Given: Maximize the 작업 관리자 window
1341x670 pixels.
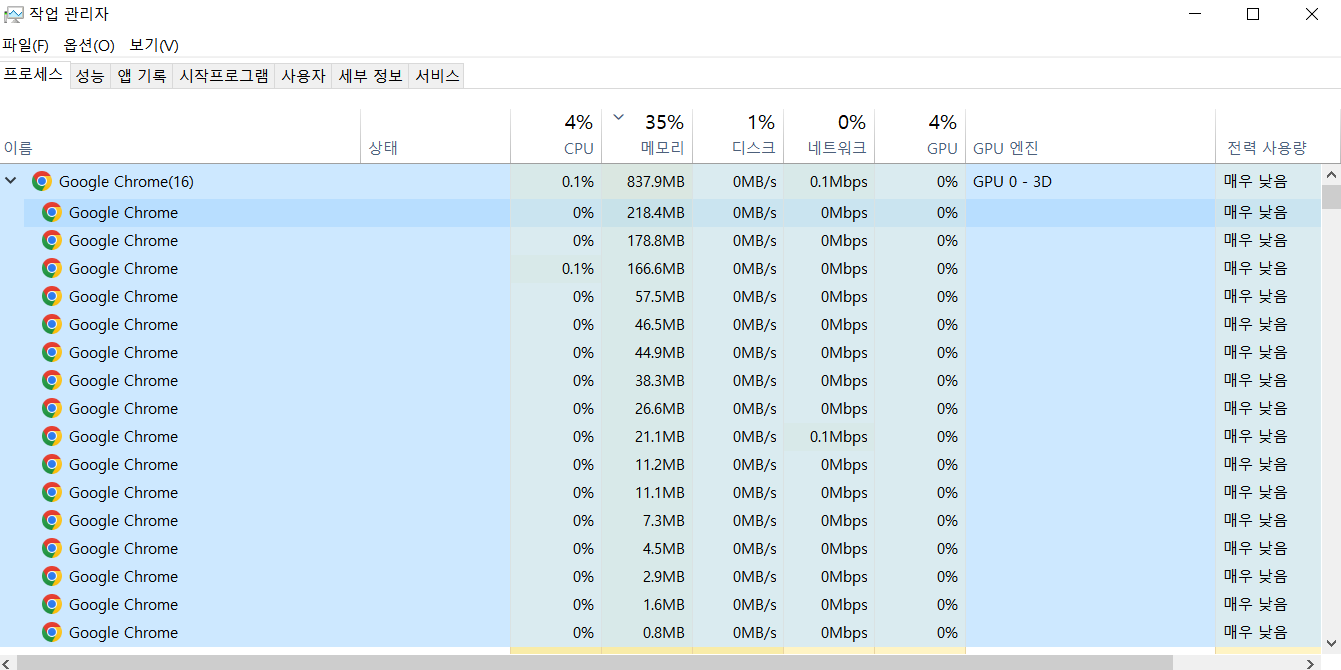Looking at the screenshot, I should [1253, 14].
